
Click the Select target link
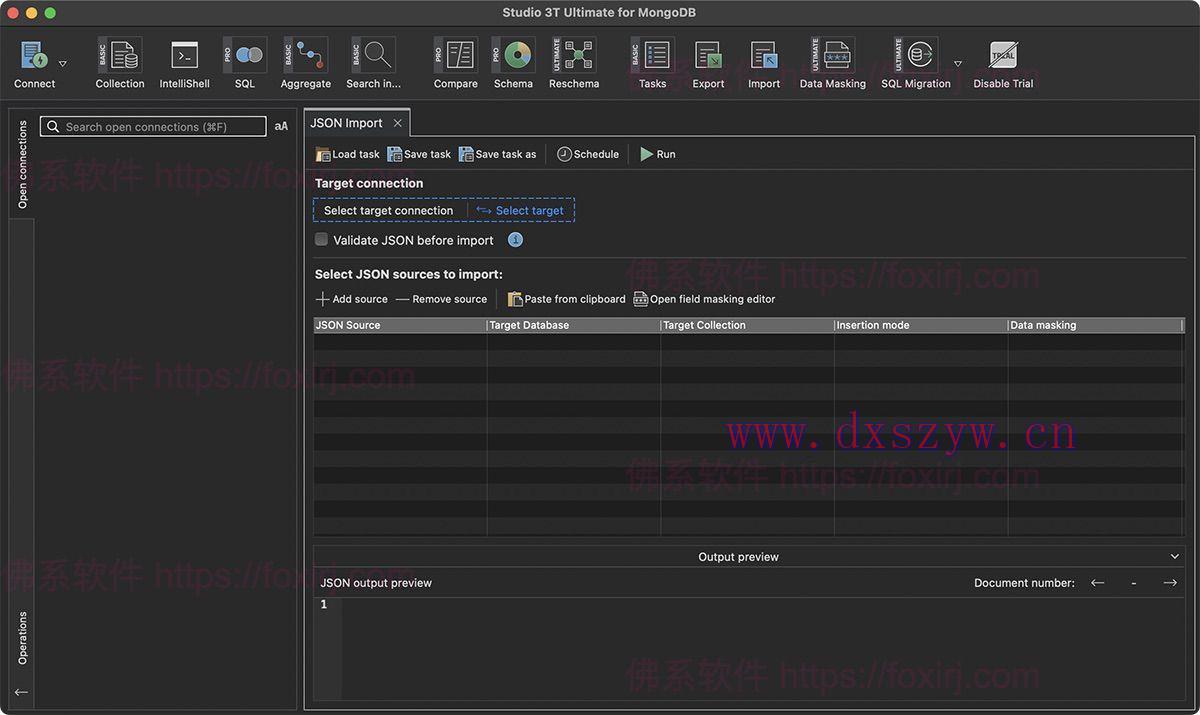[x=520, y=210]
